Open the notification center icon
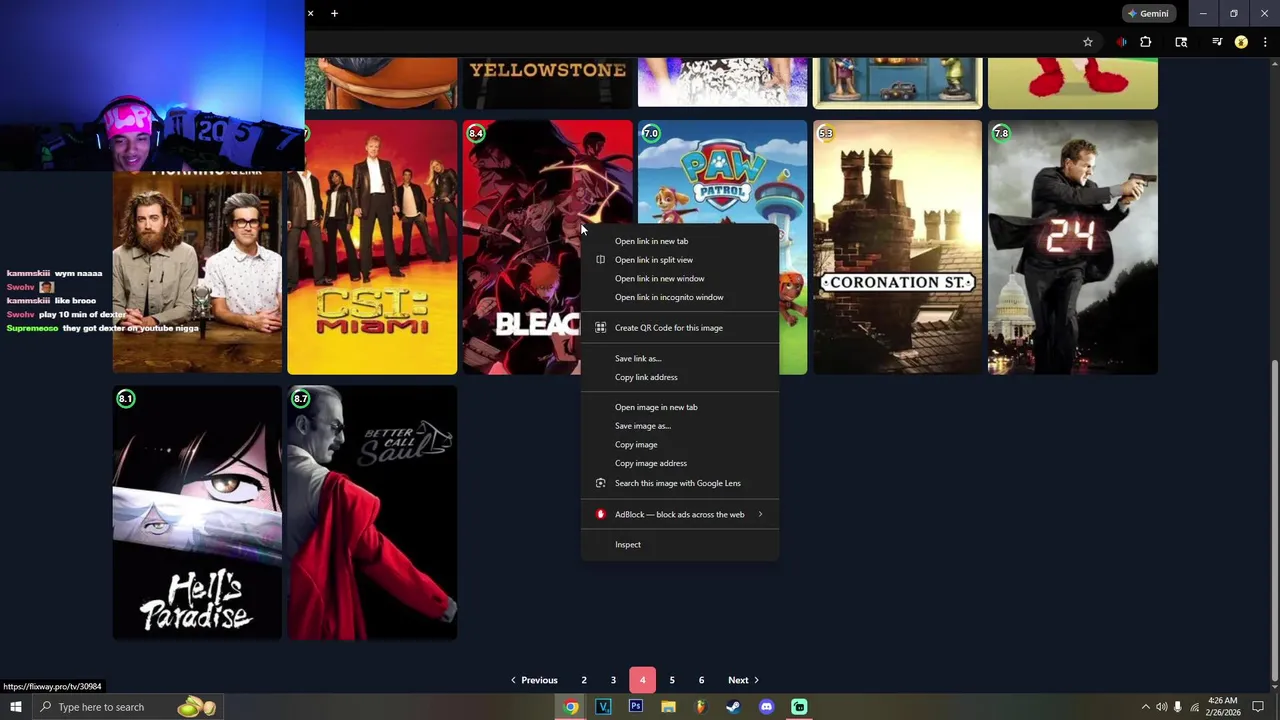This screenshot has height=720, width=1280. (1258, 707)
